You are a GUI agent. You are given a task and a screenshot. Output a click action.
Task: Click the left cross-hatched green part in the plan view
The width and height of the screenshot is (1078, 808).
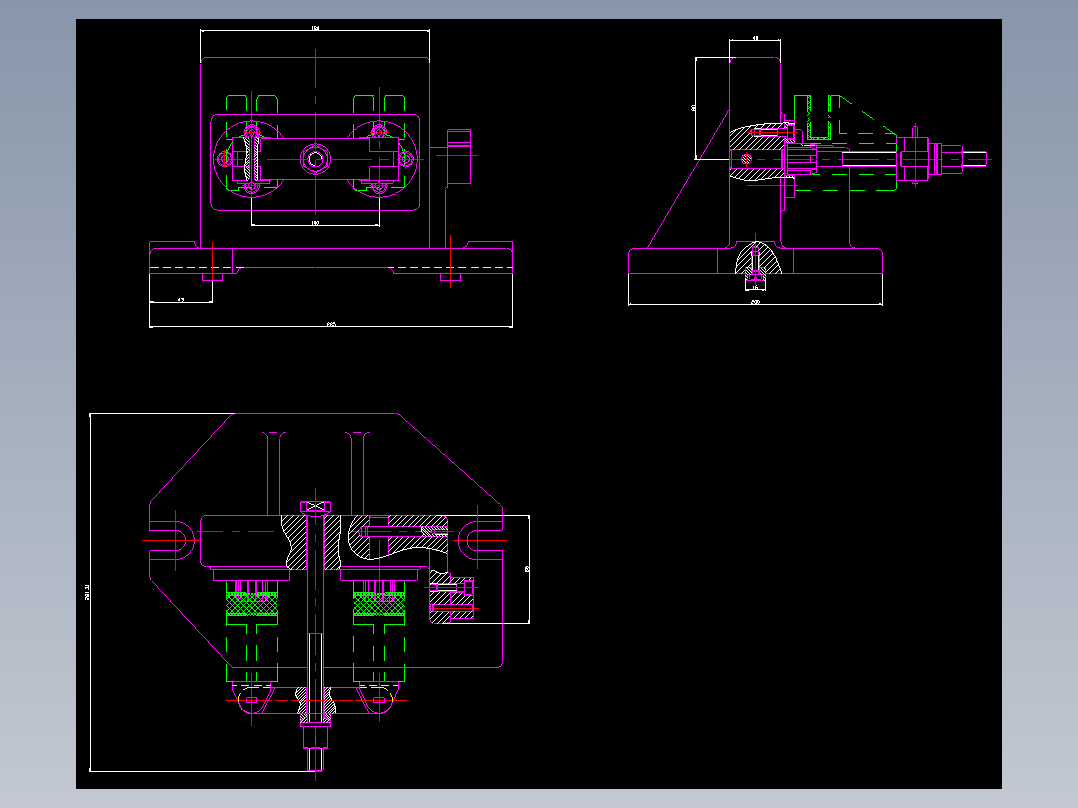pyautogui.click(x=252, y=604)
